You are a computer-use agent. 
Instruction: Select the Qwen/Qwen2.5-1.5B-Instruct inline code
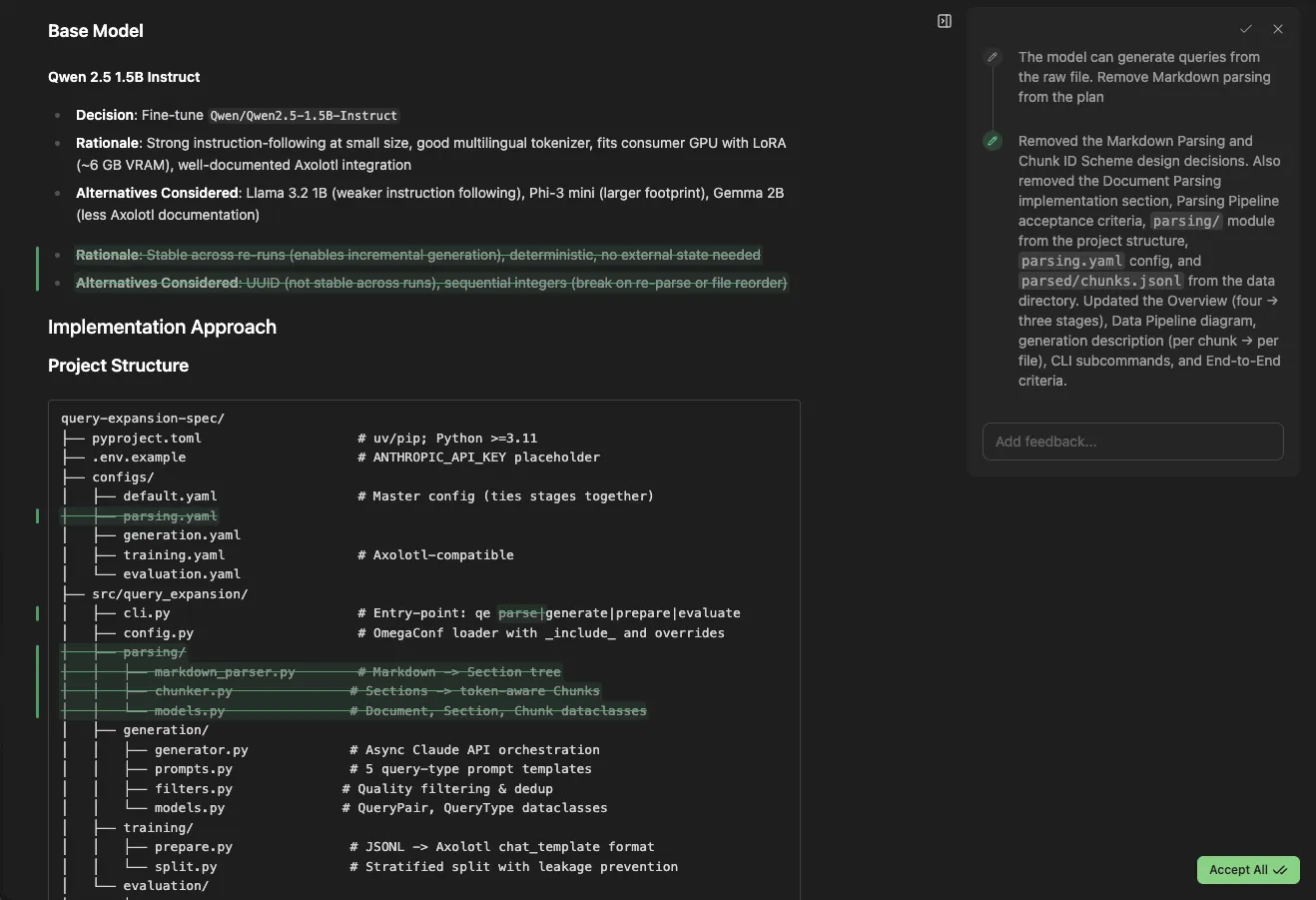coord(304,116)
